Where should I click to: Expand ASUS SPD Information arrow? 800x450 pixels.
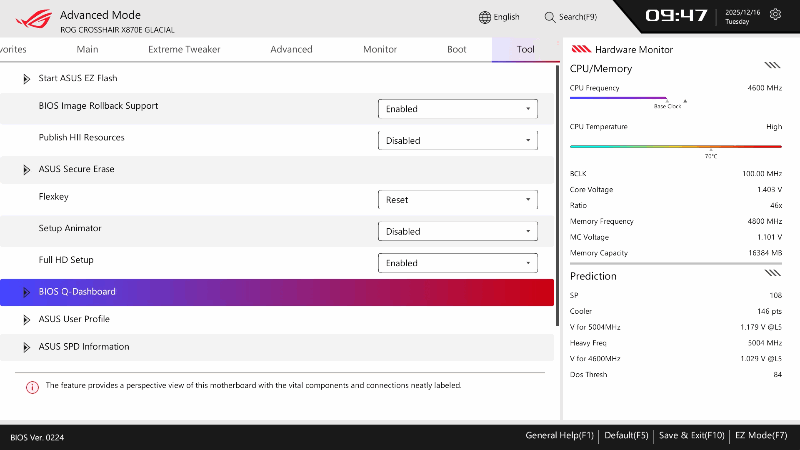coord(27,347)
